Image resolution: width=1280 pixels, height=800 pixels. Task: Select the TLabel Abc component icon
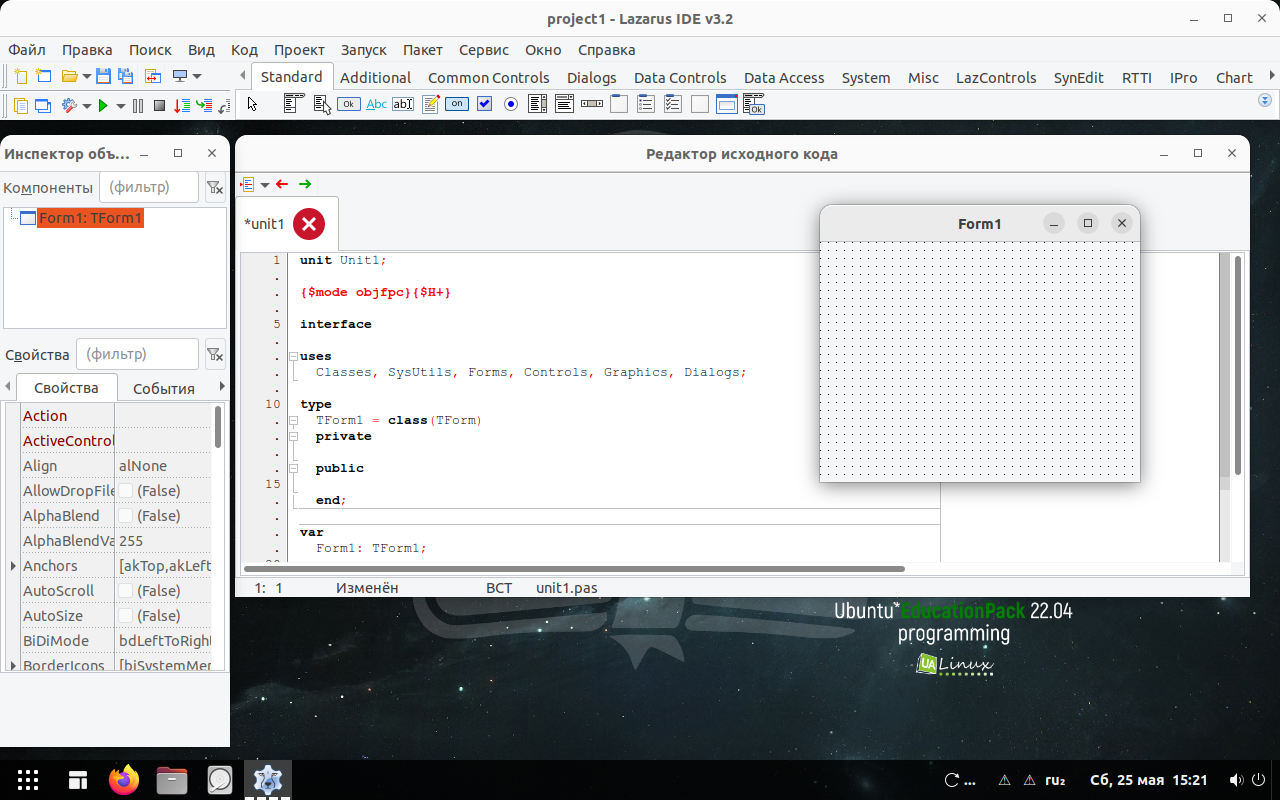[377, 104]
